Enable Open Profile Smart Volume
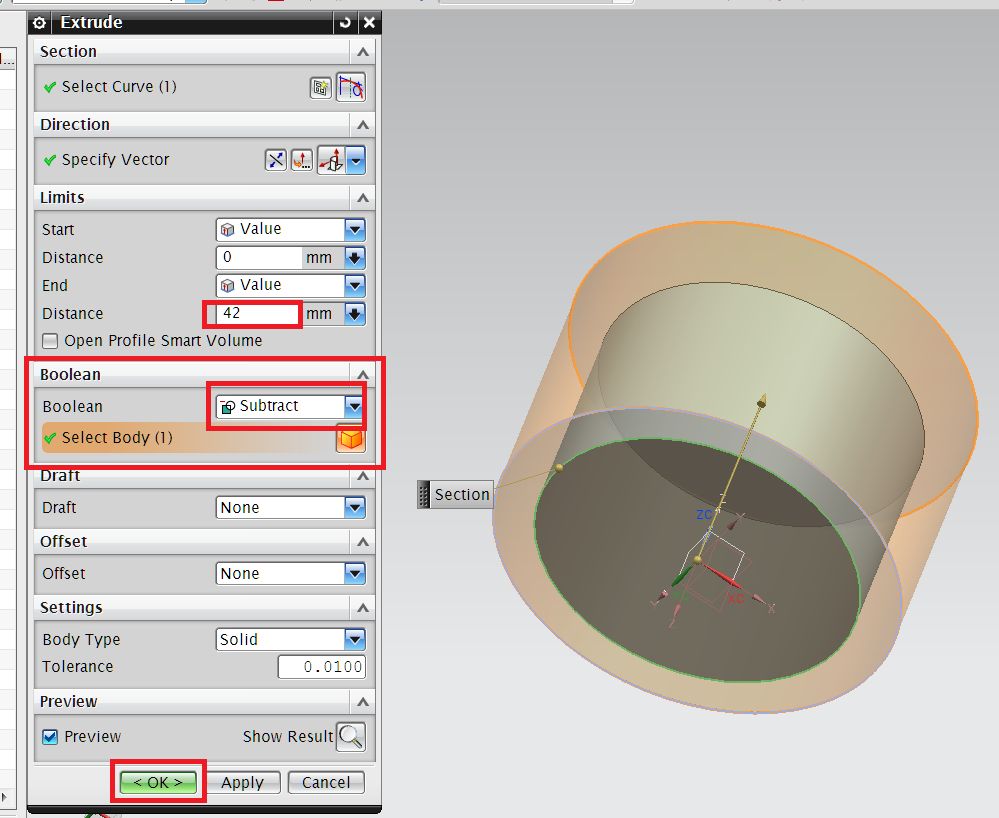Image resolution: width=999 pixels, height=818 pixels. [49, 341]
